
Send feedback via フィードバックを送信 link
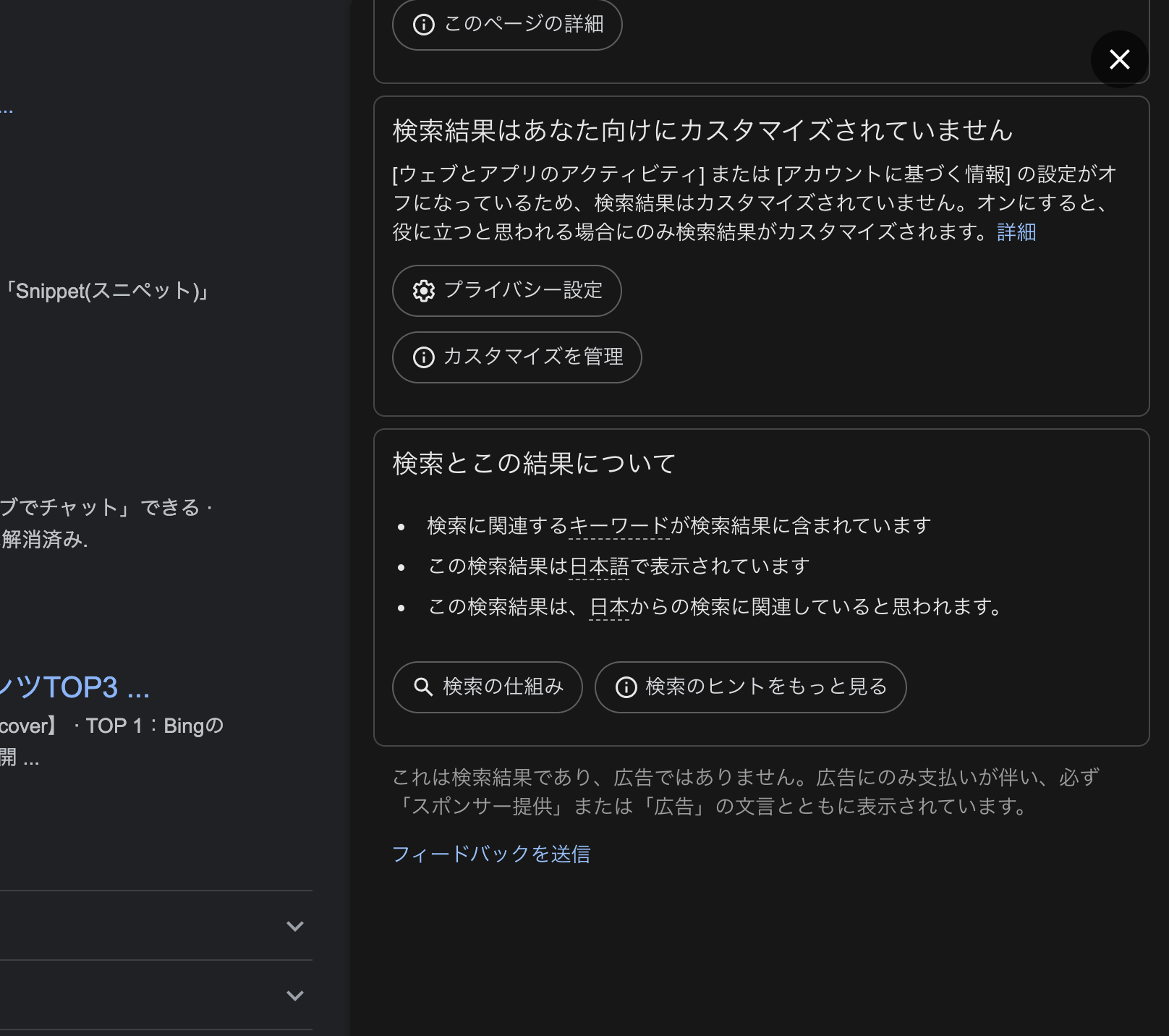coord(490,854)
